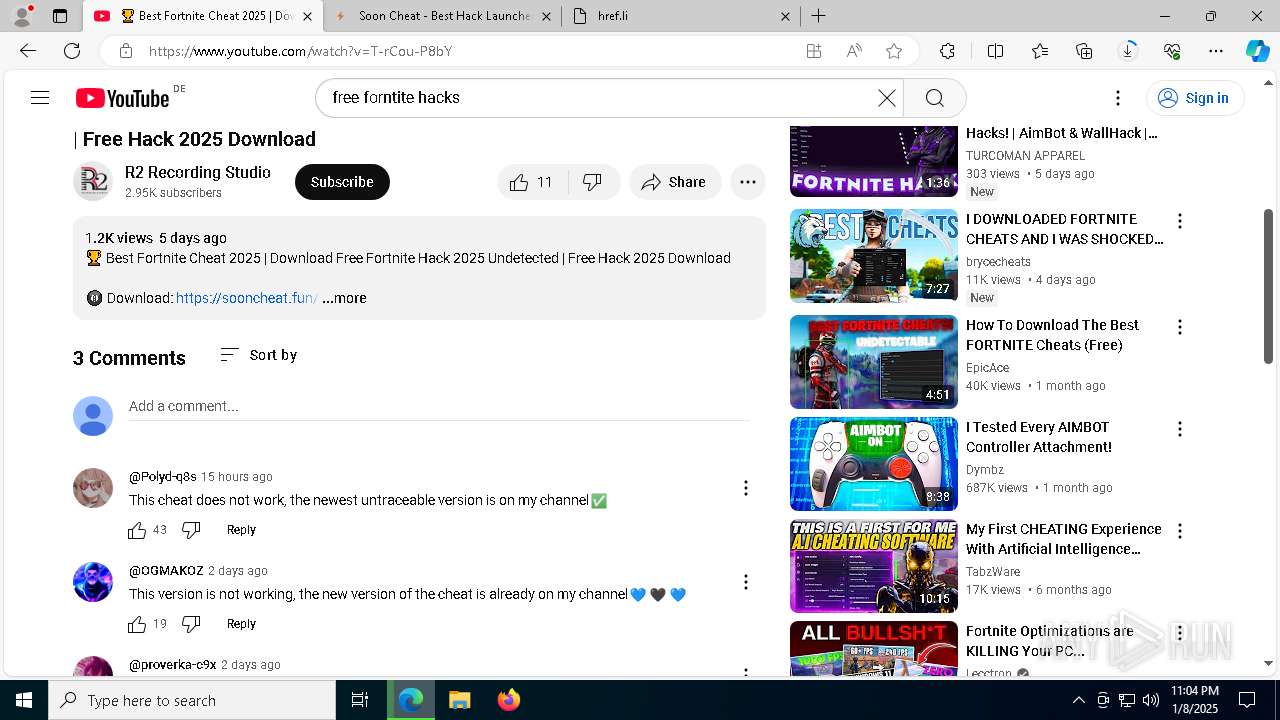Open a new browser tab

[818, 16]
